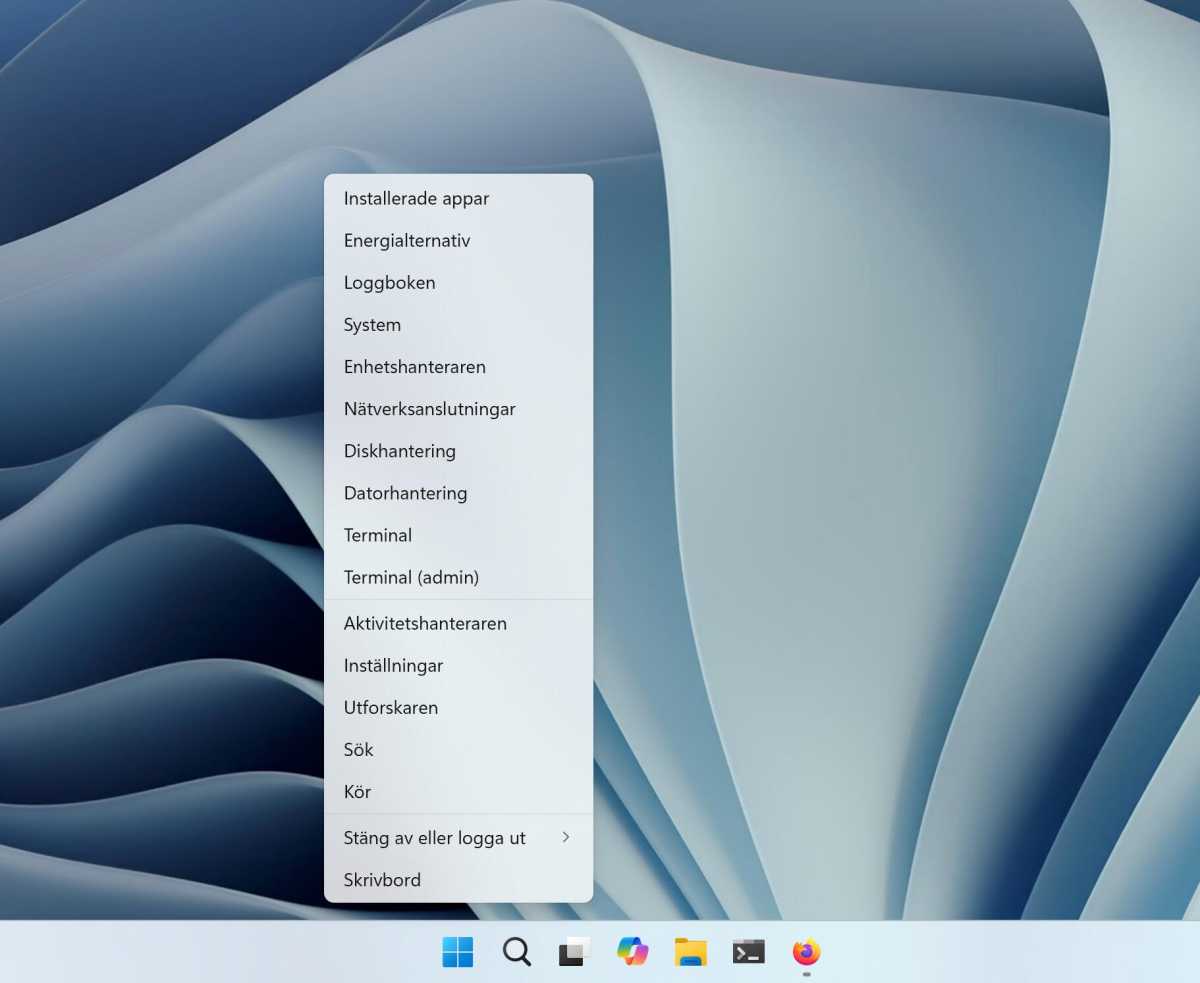Screen dimensions: 1200x983
Task: Choose 'Inställningar' in the menu
Action: point(393,665)
